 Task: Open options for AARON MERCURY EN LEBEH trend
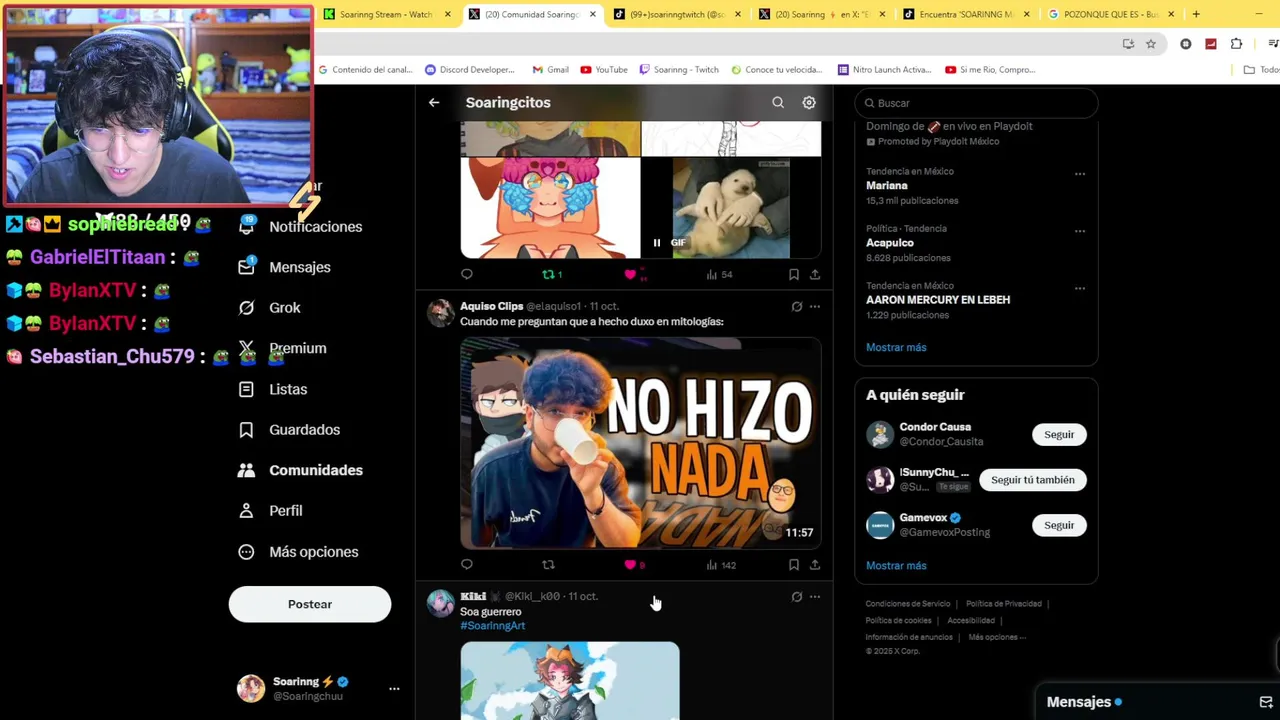[x=1080, y=288]
